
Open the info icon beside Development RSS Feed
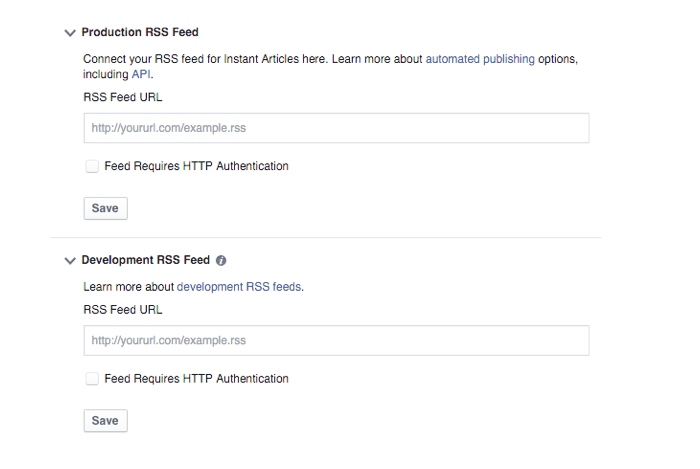pyautogui.click(x=221, y=261)
